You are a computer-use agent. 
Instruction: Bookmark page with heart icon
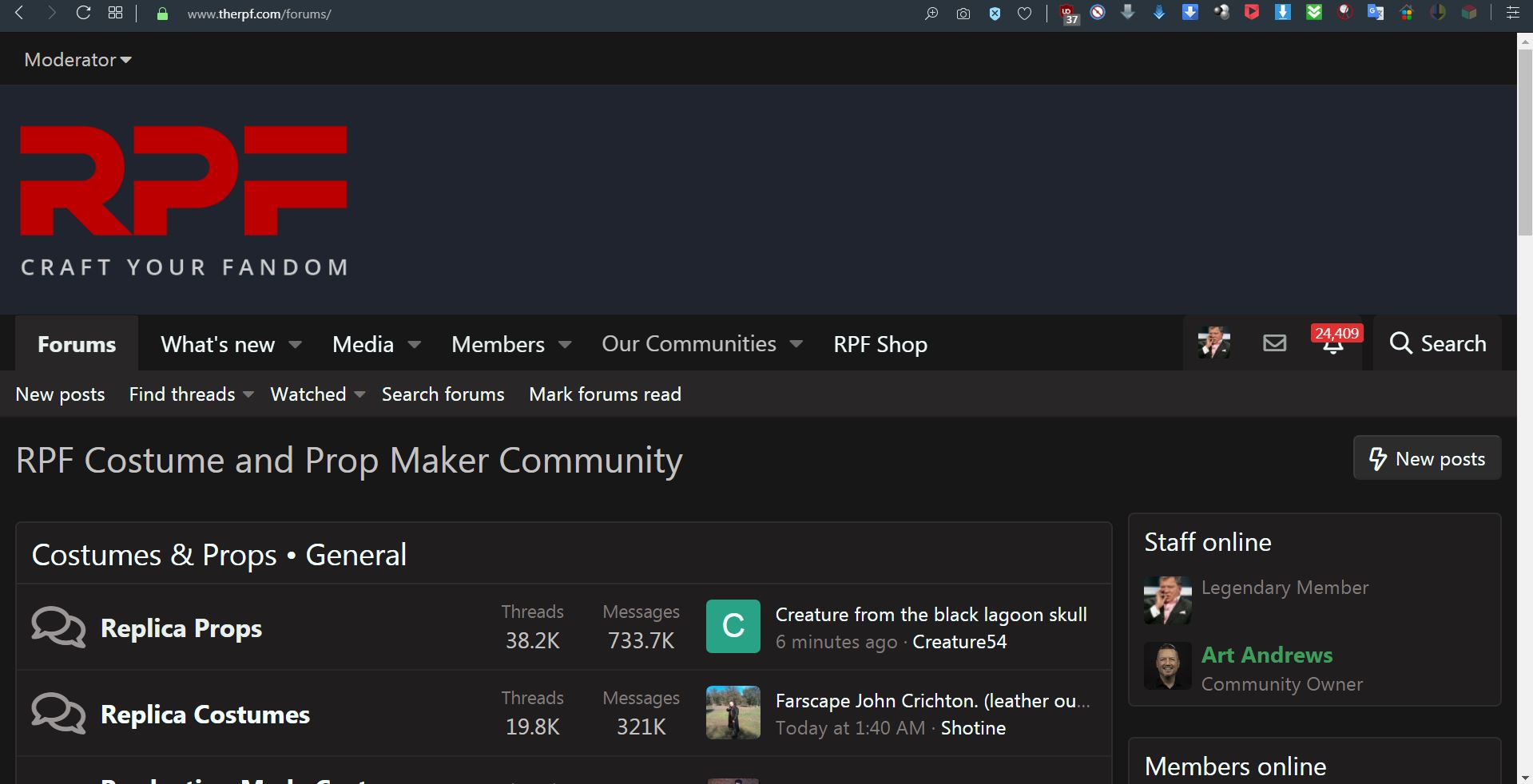(1025, 14)
